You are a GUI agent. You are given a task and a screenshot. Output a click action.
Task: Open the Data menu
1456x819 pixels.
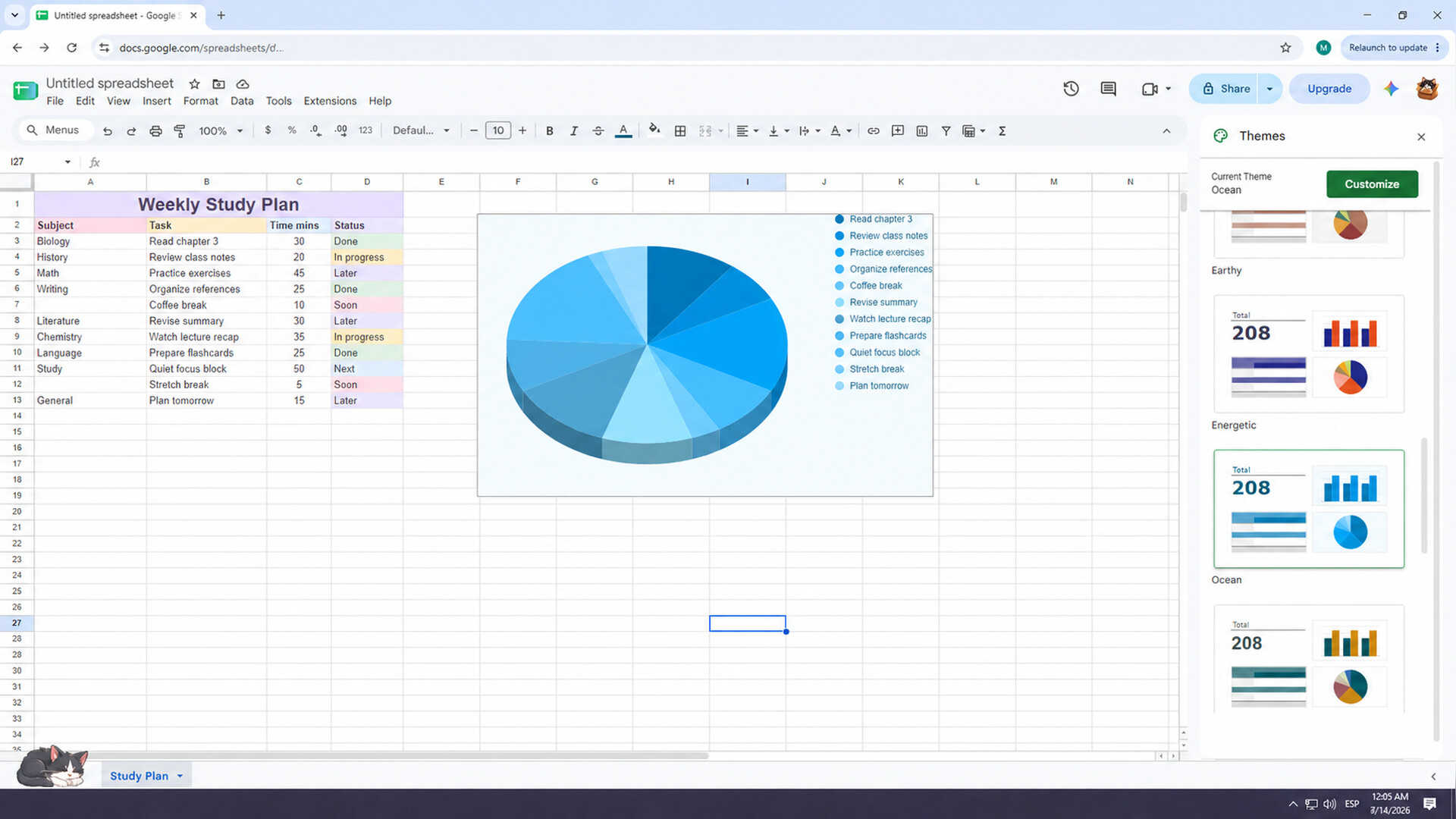point(242,101)
